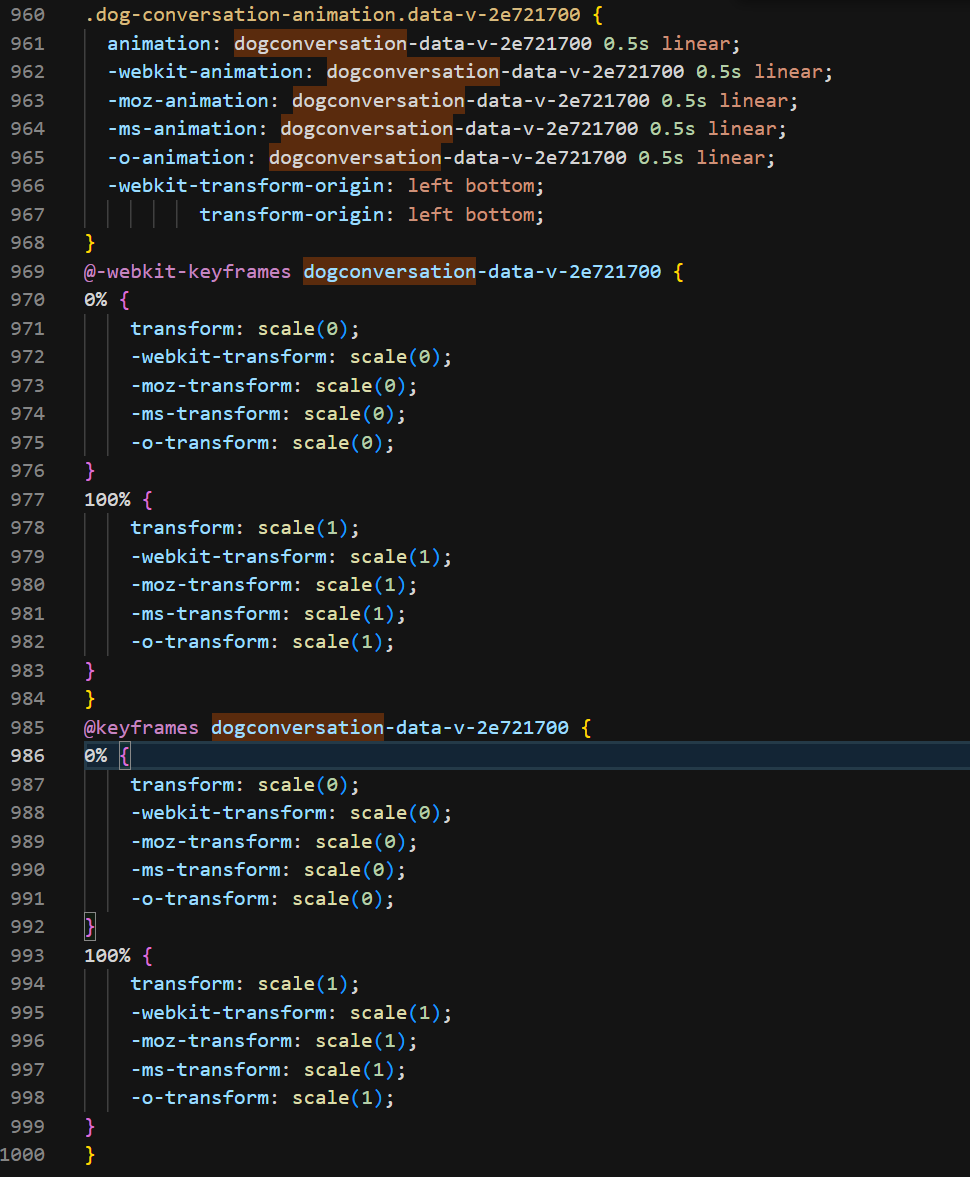Click highlighted dogconversation match on line 985
Image resolution: width=970 pixels, height=1177 pixels.
[x=297, y=728]
